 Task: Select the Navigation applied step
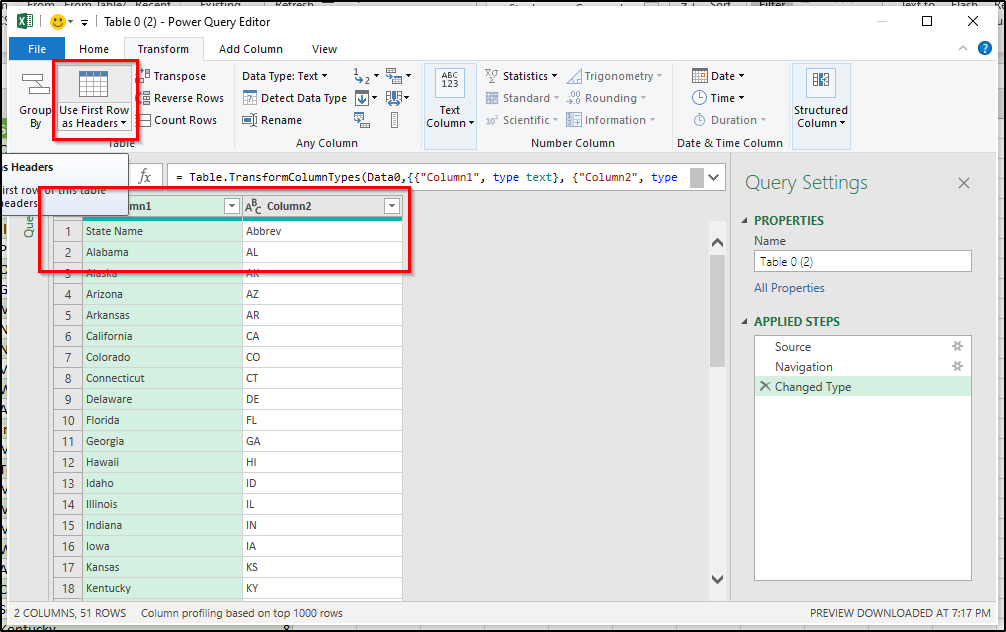(x=862, y=367)
